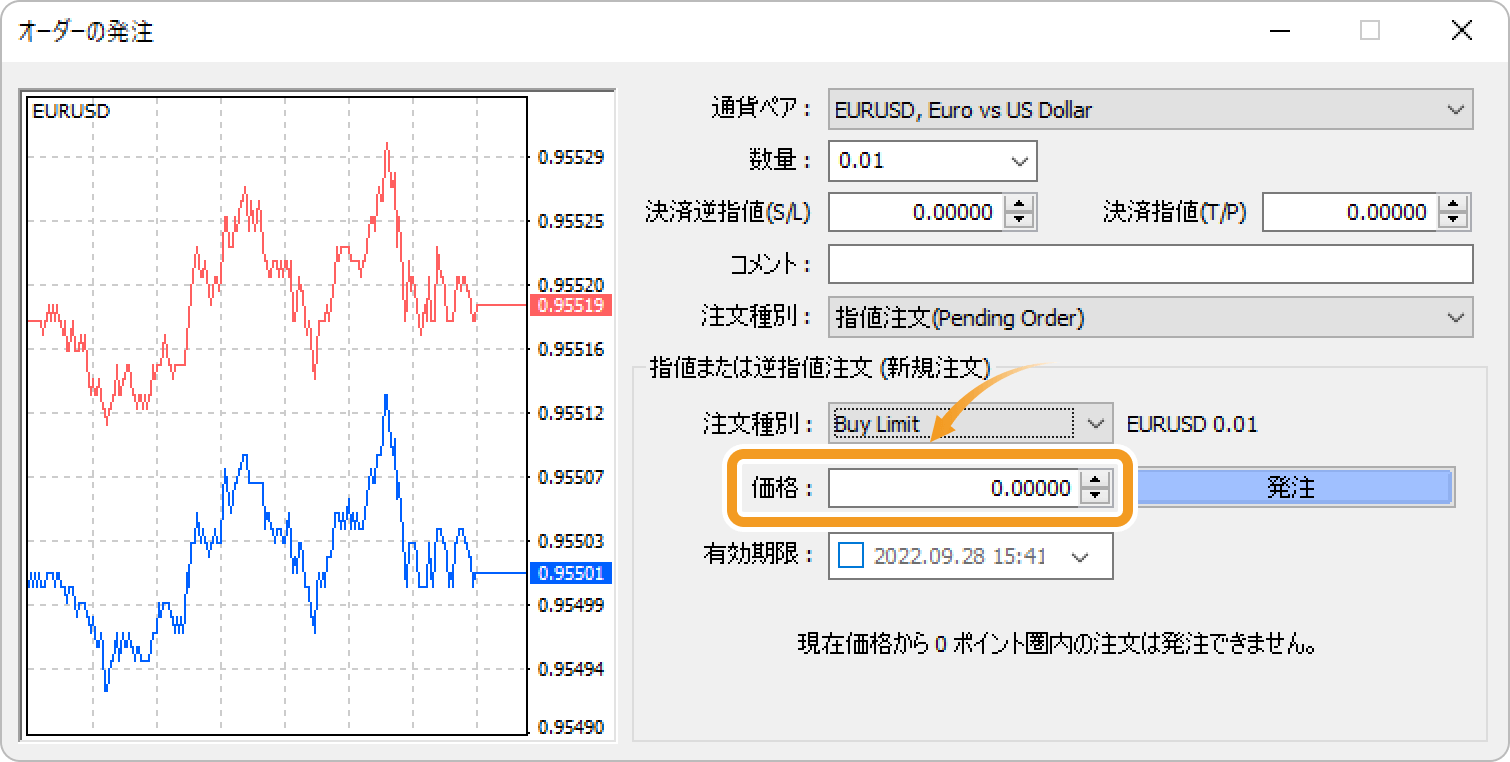The image size is (1510, 762).
Task: Open the 有効期限 date dropdown arrow
Action: (1080, 556)
